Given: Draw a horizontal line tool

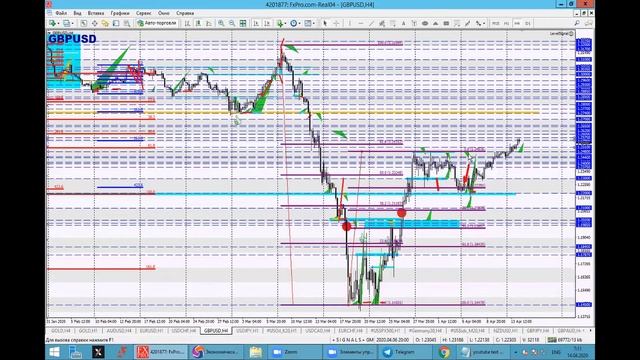Looking at the screenshot, I should (x=360, y=23).
